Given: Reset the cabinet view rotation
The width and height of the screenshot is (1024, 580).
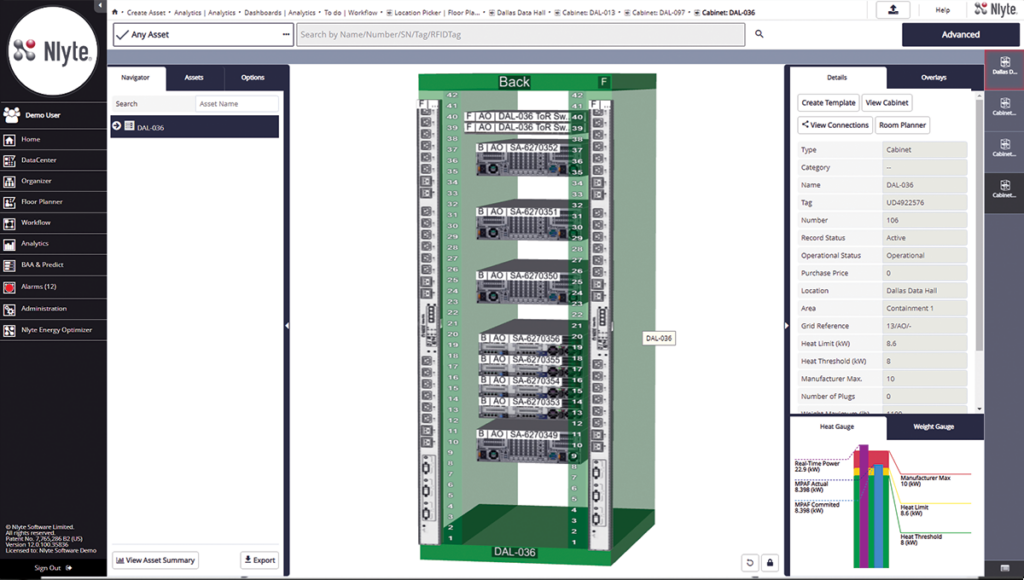Looking at the screenshot, I should (750, 562).
